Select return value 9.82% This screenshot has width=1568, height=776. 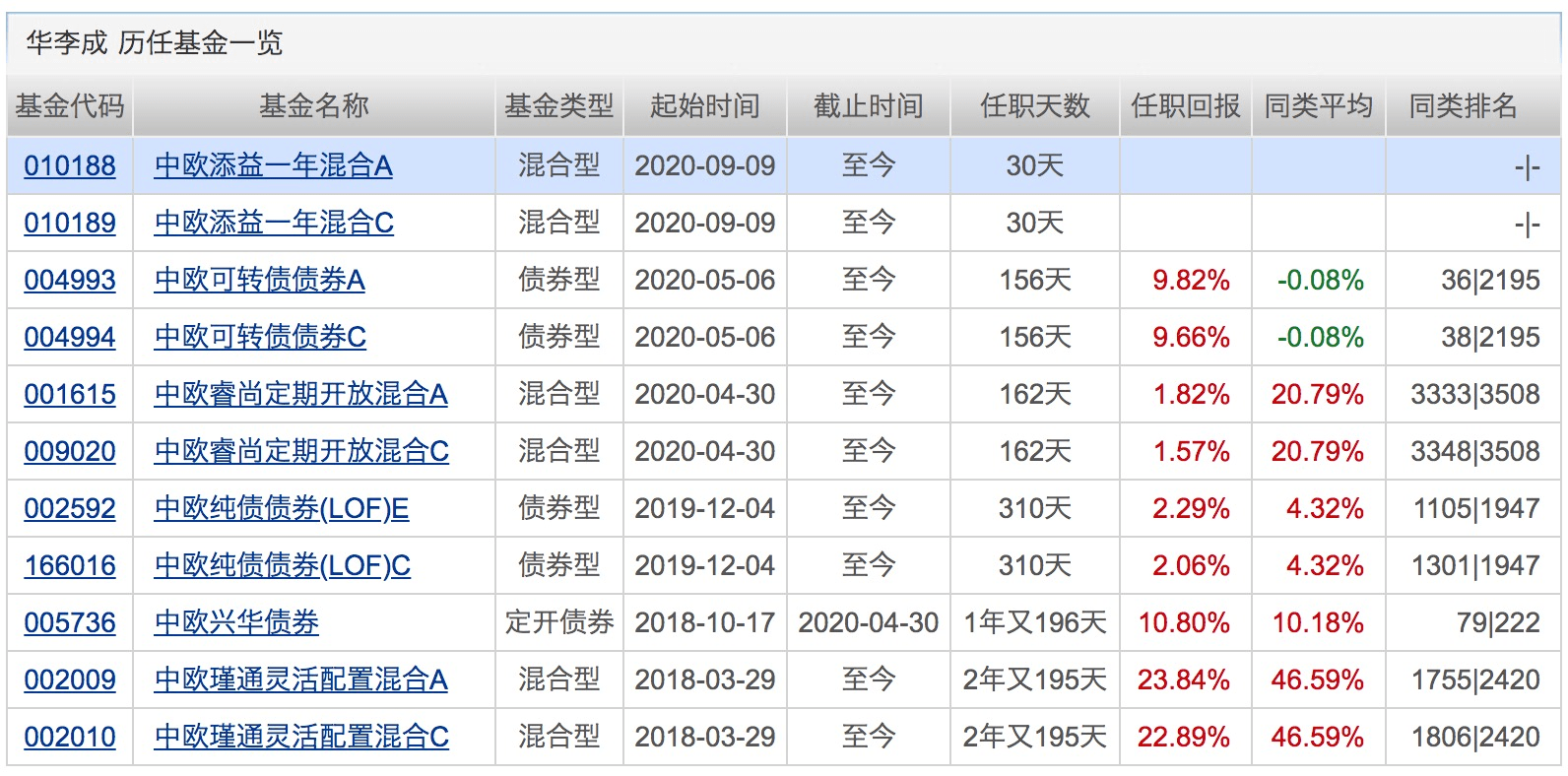click(x=1191, y=281)
